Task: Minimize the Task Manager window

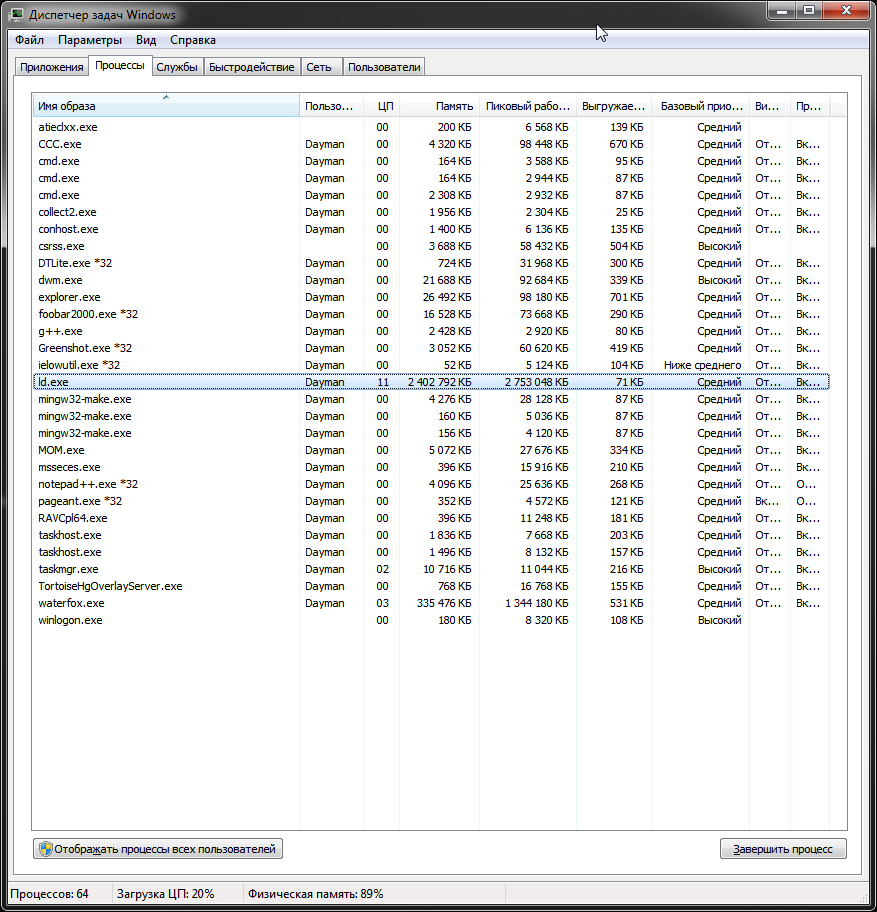Action: pyautogui.click(x=782, y=10)
